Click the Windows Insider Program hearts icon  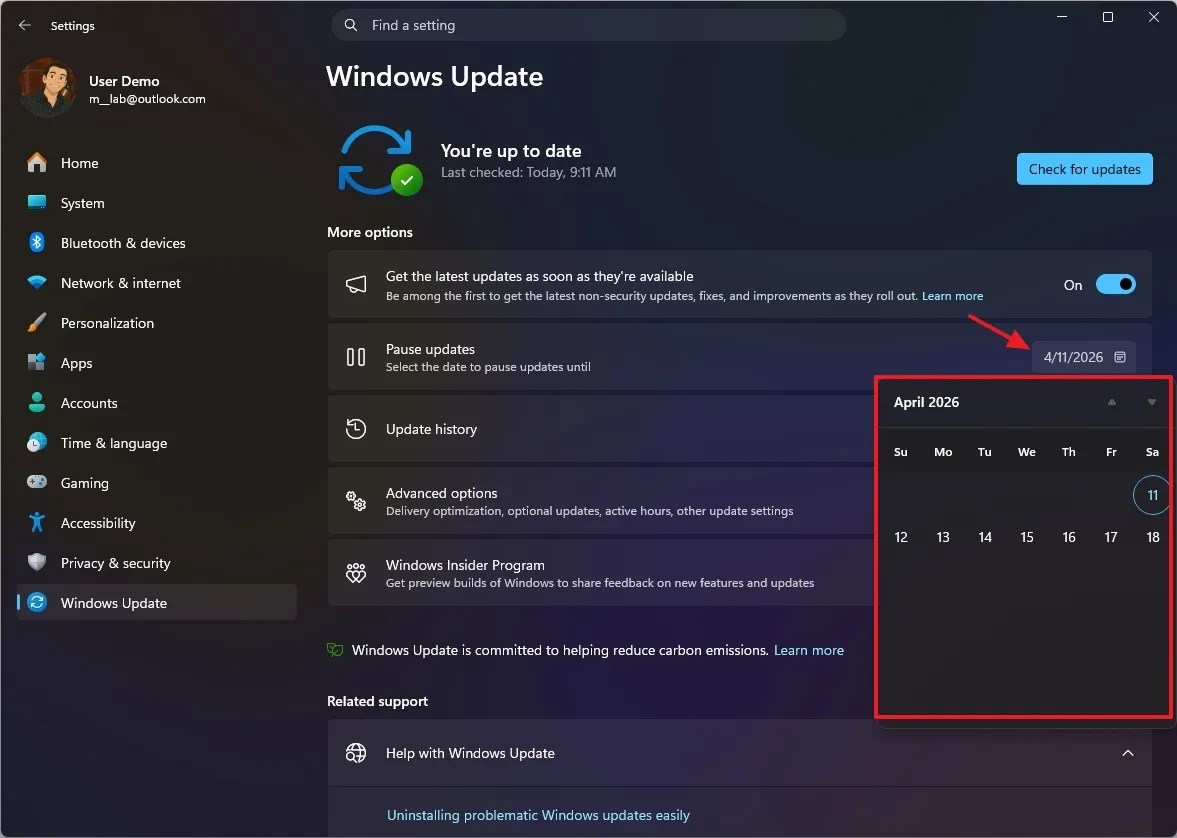pos(356,573)
